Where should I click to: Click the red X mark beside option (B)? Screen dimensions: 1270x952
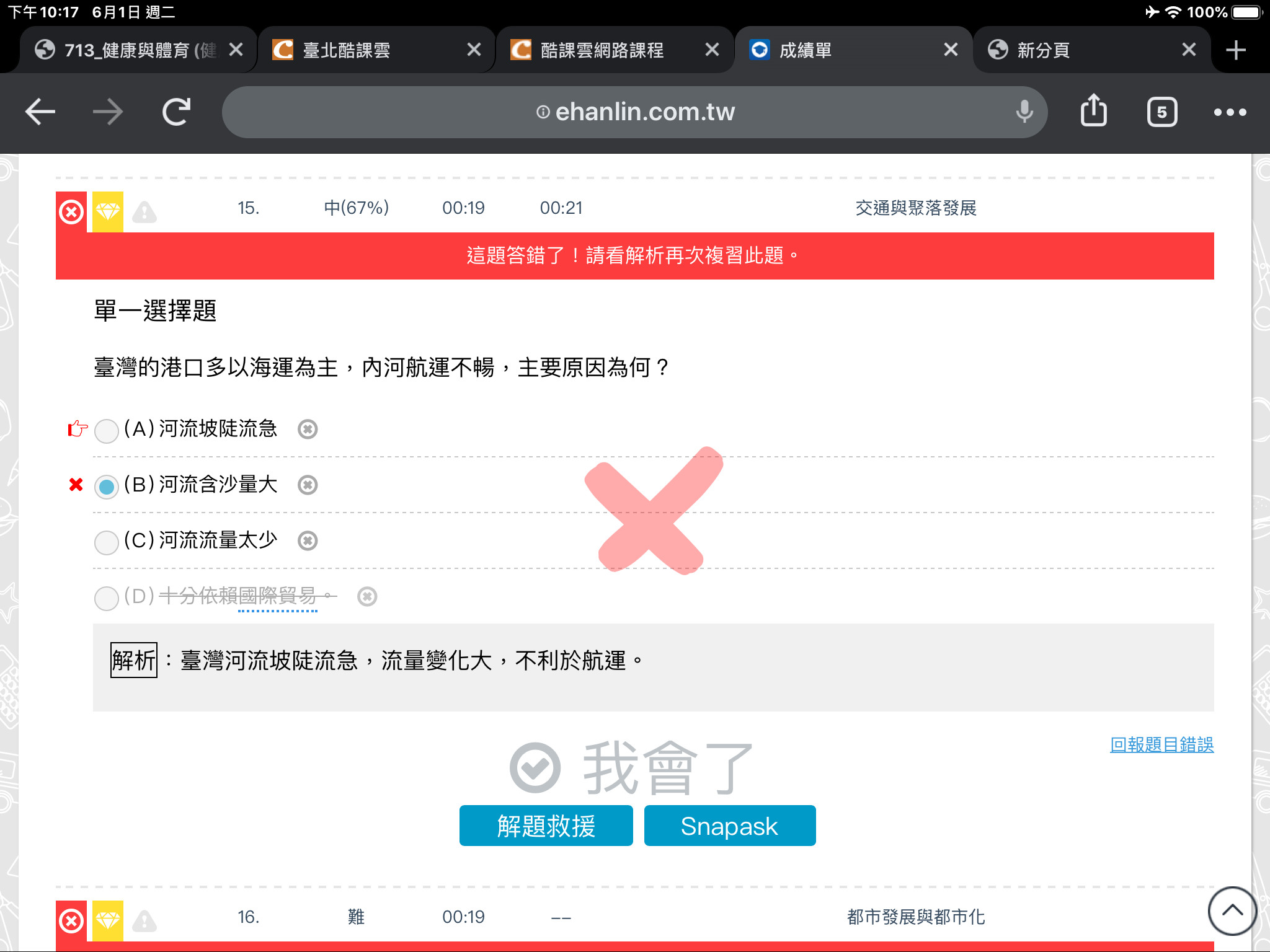coord(76,484)
